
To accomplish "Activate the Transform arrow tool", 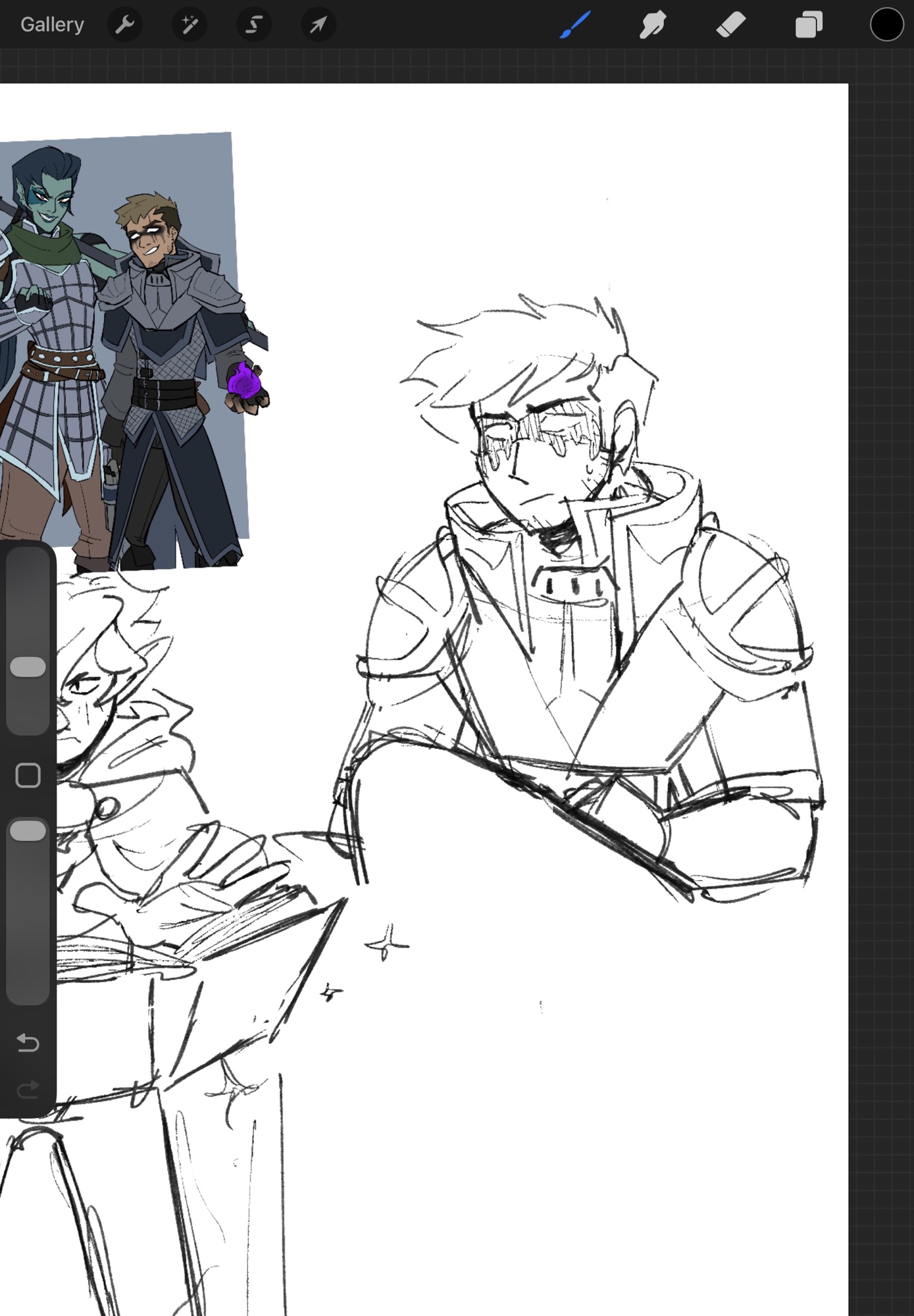I will tap(318, 25).
